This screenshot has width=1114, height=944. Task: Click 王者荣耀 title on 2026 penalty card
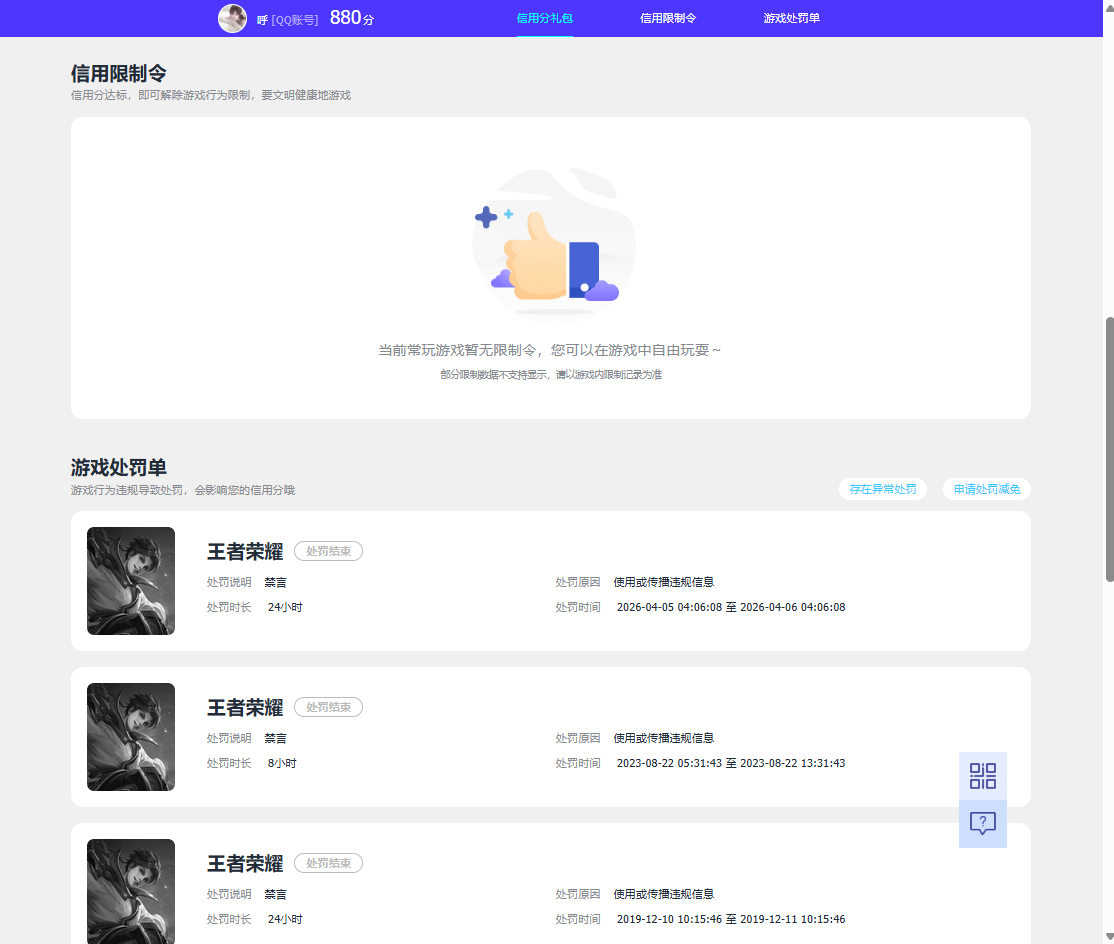click(245, 552)
